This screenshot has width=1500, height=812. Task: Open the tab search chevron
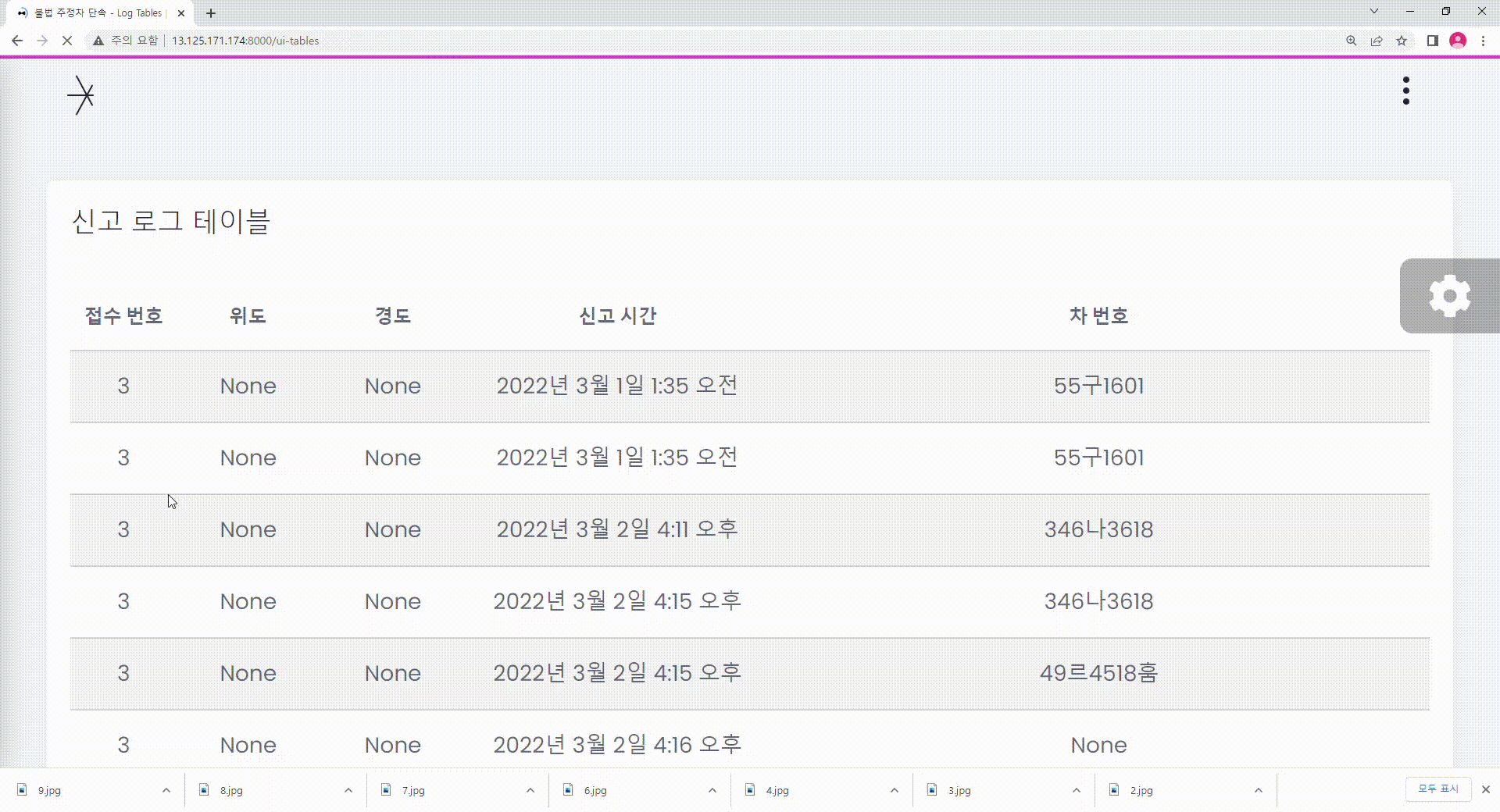(x=1374, y=11)
